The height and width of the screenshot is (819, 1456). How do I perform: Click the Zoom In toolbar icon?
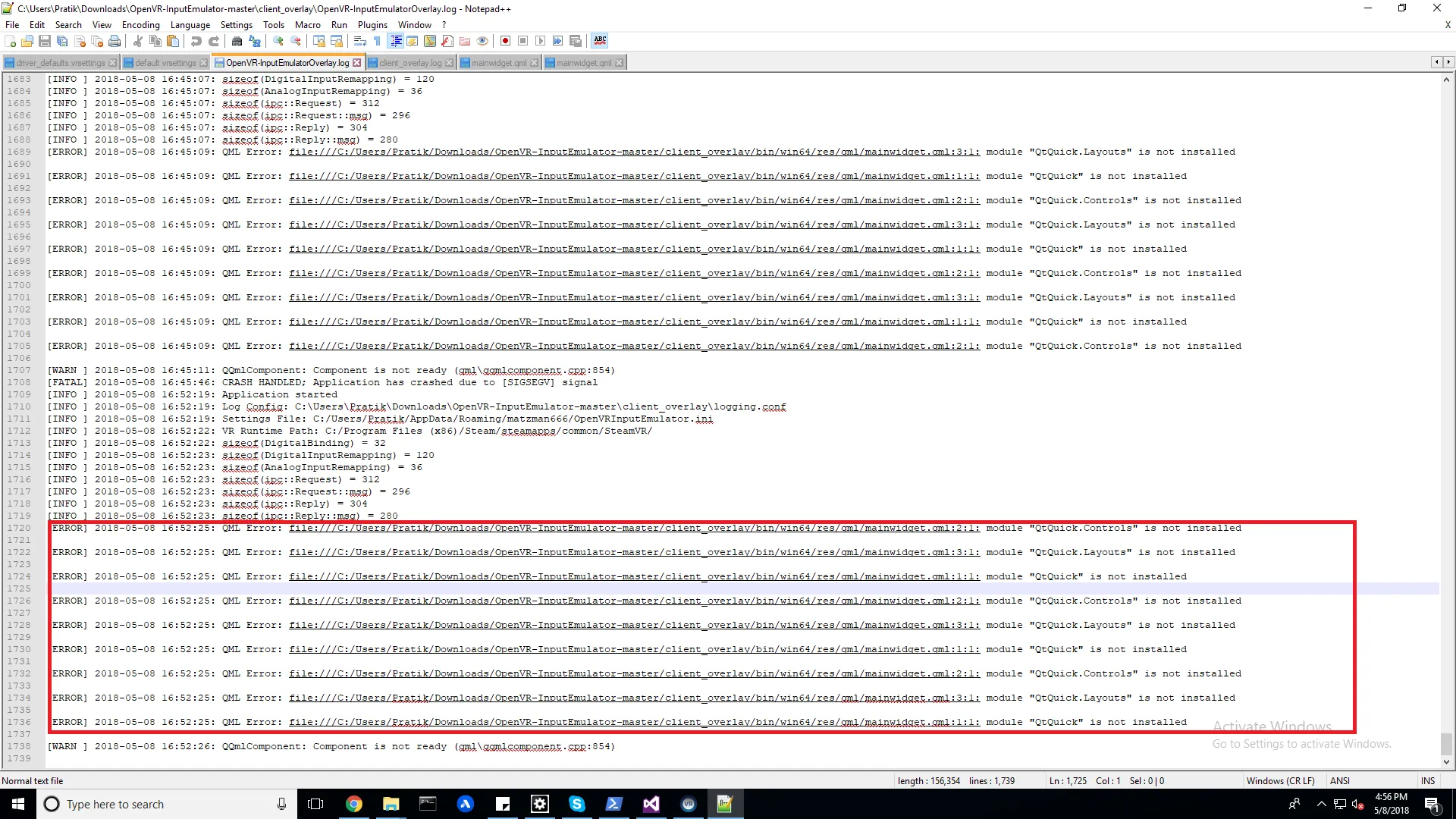pos(278,41)
